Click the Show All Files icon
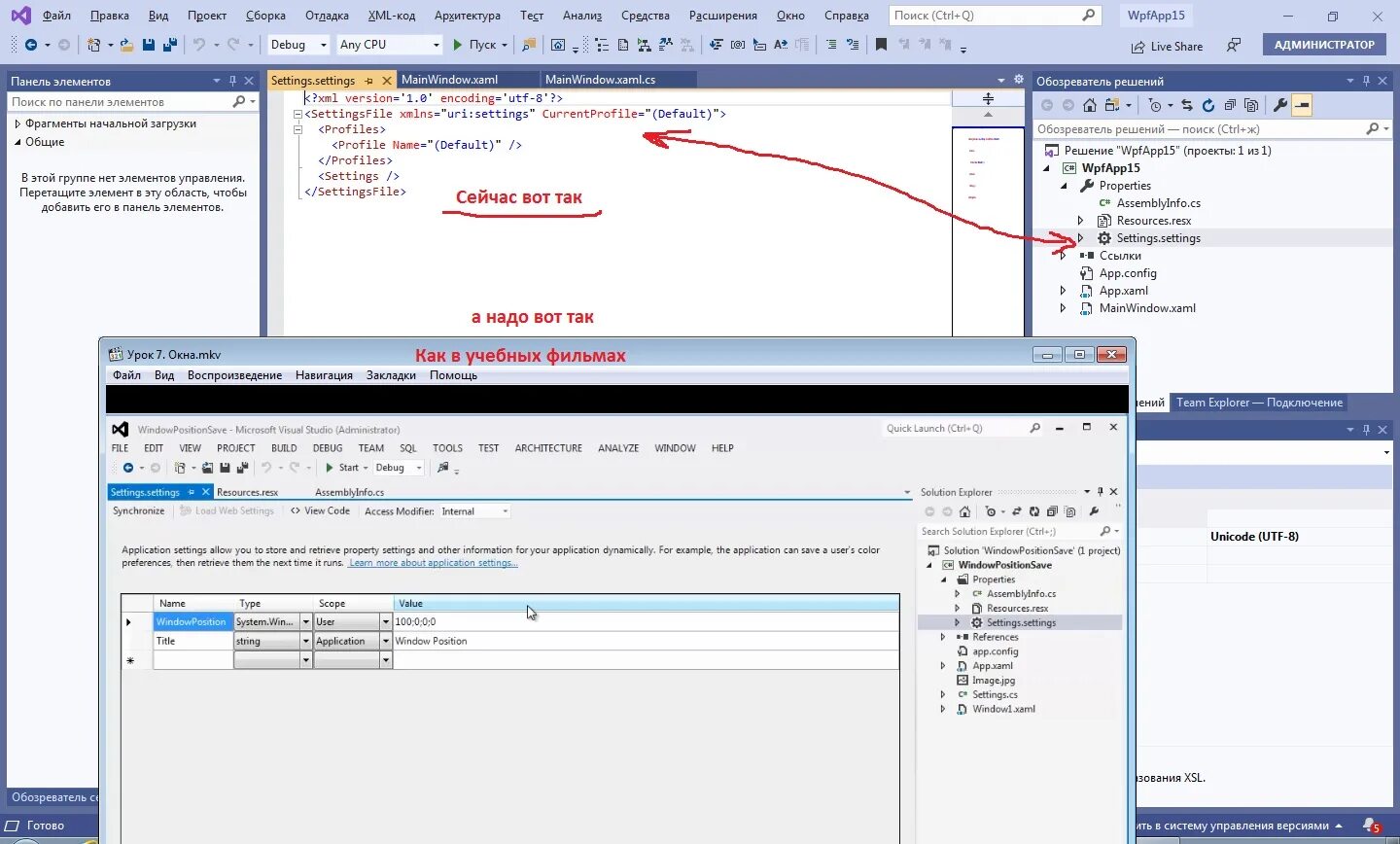The image size is (1400, 844). [1251, 105]
